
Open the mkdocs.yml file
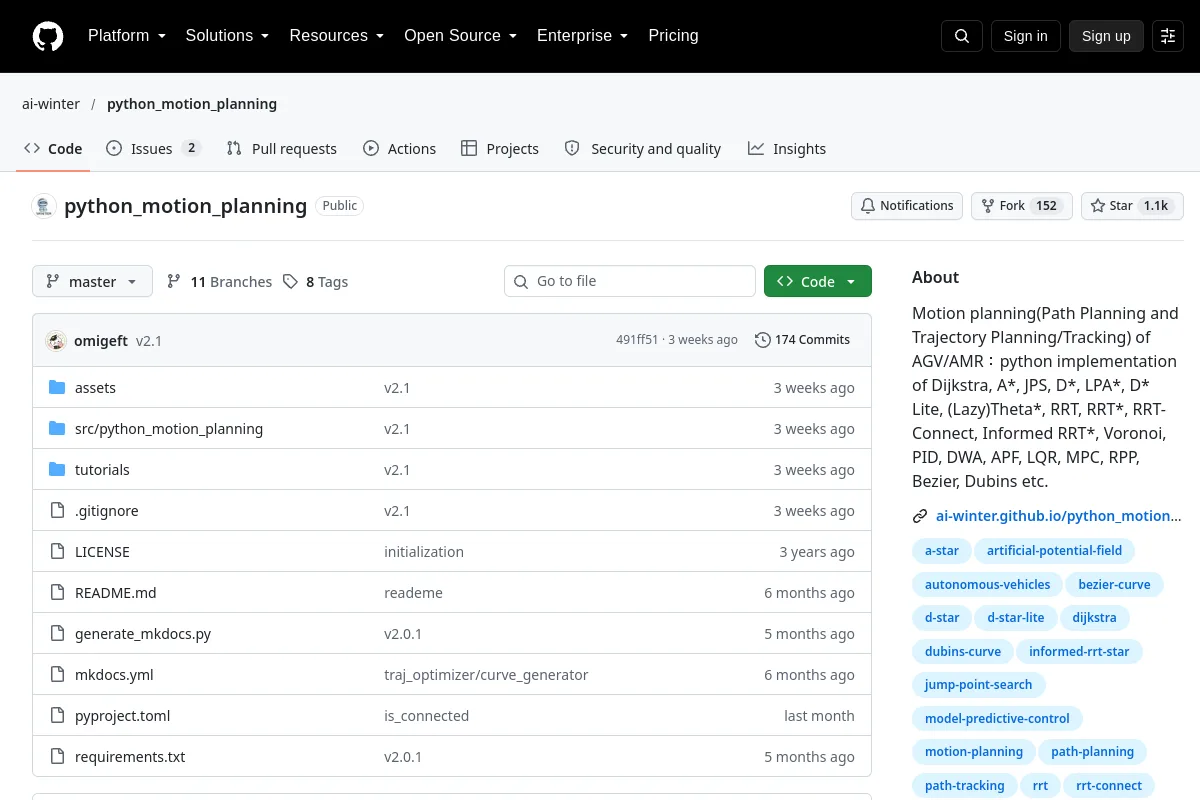pyautogui.click(x=114, y=675)
